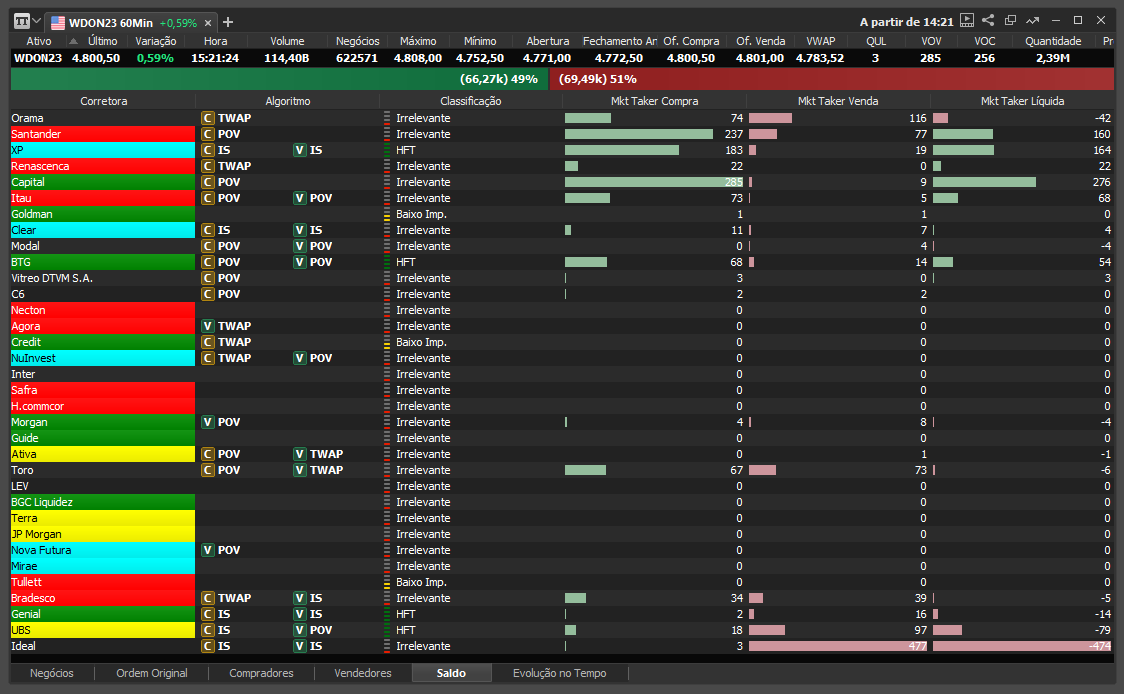Detach the window with the pop-out icon
The height and width of the screenshot is (694, 1124).
[x=1011, y=21]
